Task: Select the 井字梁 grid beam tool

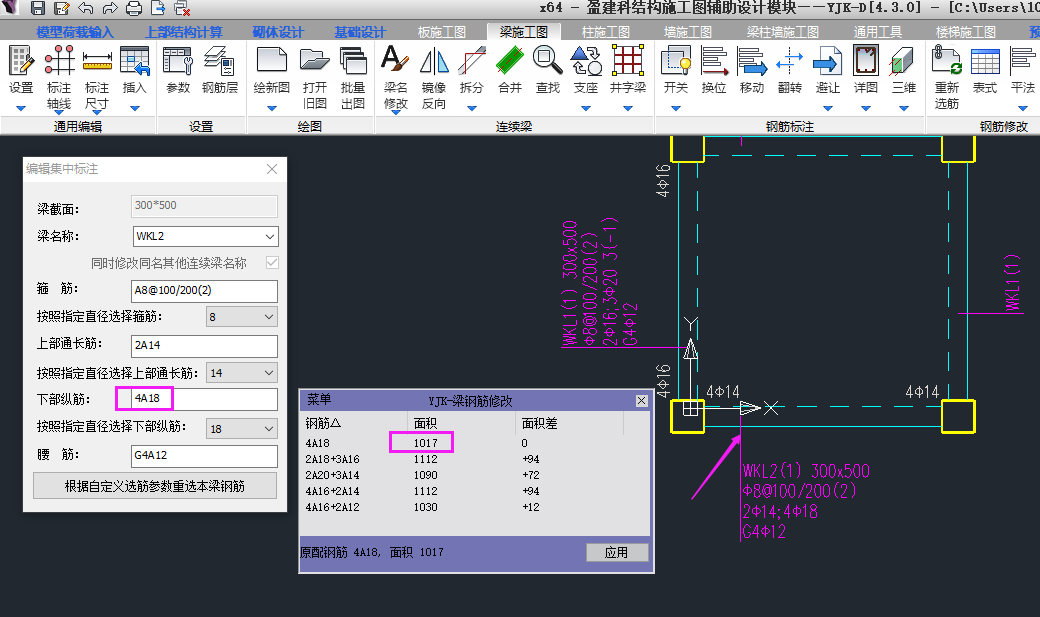Action: [627, 61]
